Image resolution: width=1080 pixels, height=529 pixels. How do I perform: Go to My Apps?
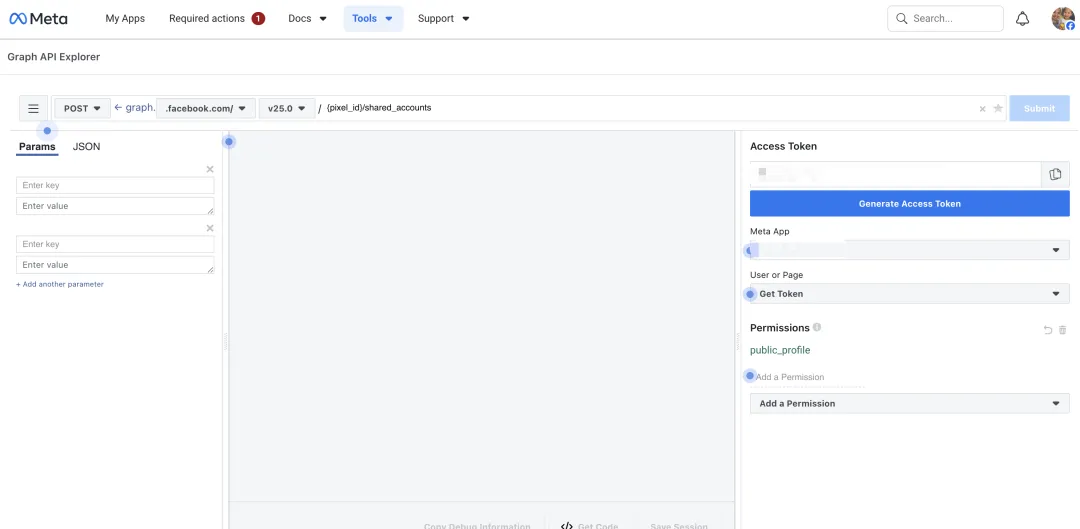point(125,19)
